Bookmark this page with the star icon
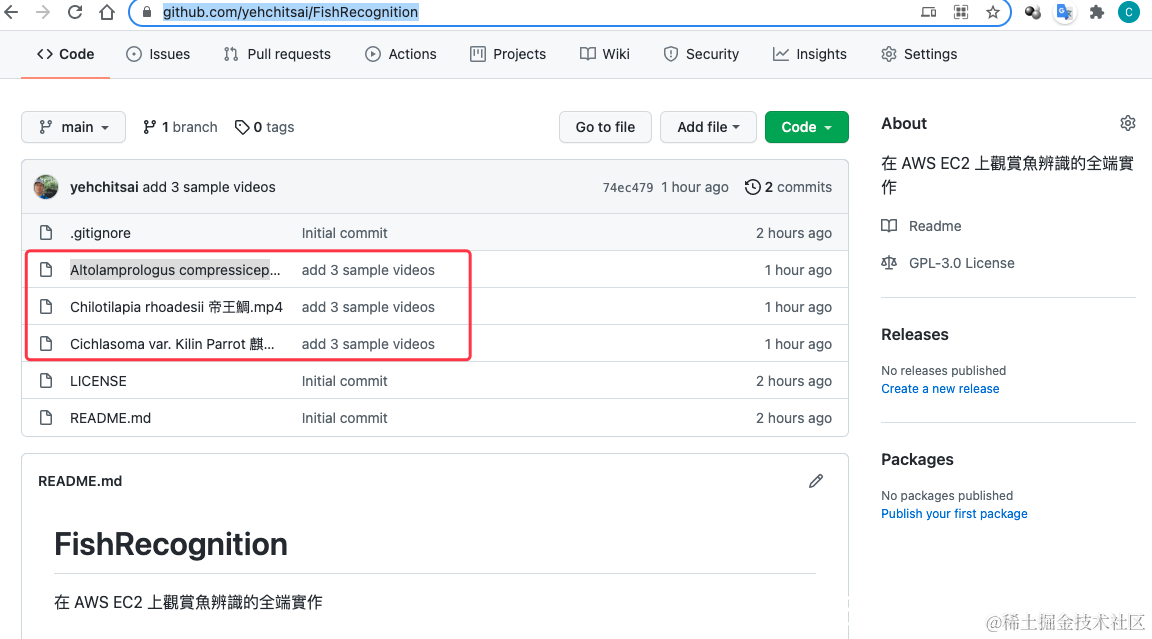This screenshot has width=1152, height=639. [993, 12]
